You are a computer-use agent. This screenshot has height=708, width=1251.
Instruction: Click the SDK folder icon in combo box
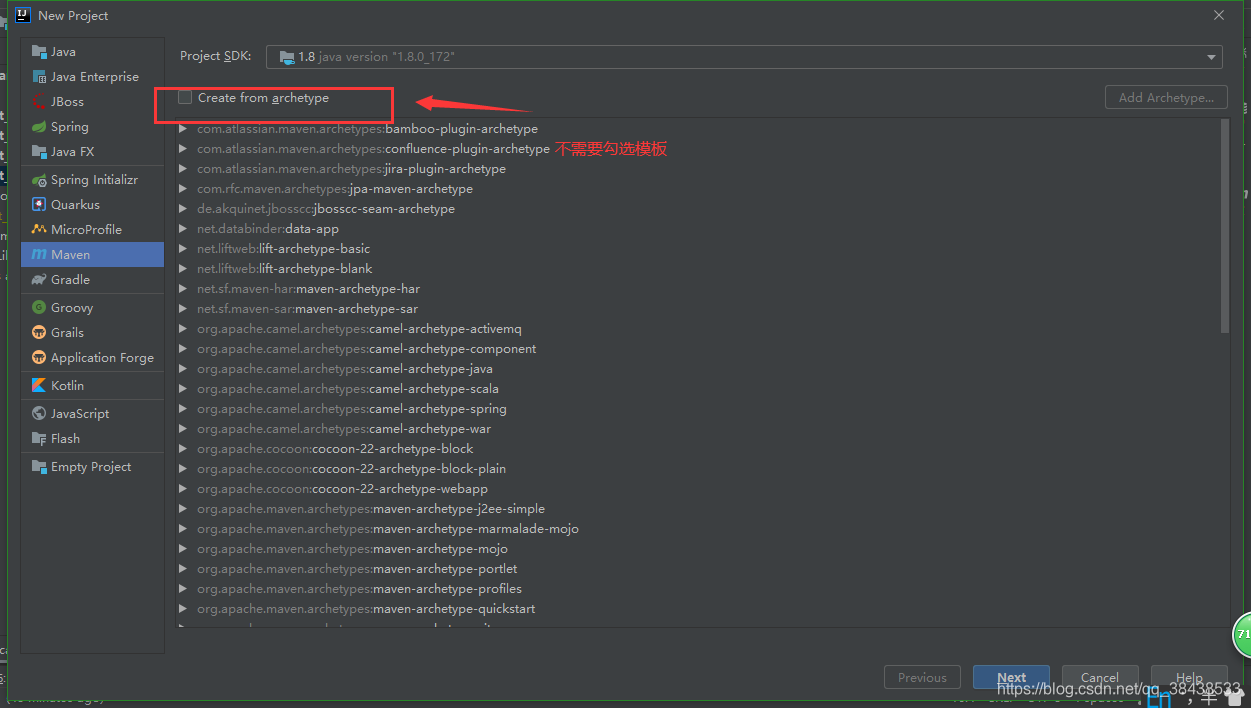point(287,58)
